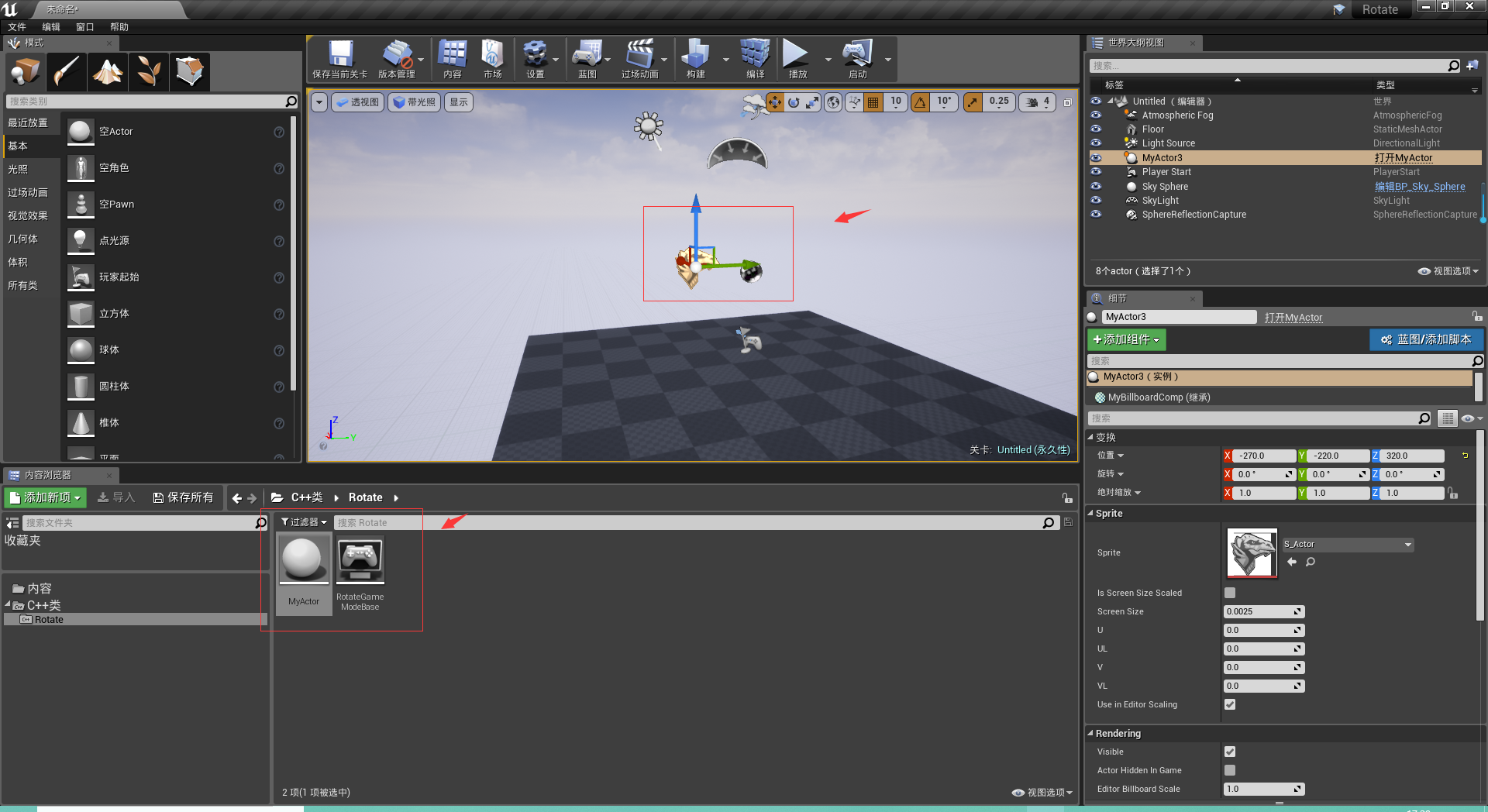This screenshot has height=812, width=1488.
Task: Hide Sky Sphere using its eye icon
Action: [1096, 187]
